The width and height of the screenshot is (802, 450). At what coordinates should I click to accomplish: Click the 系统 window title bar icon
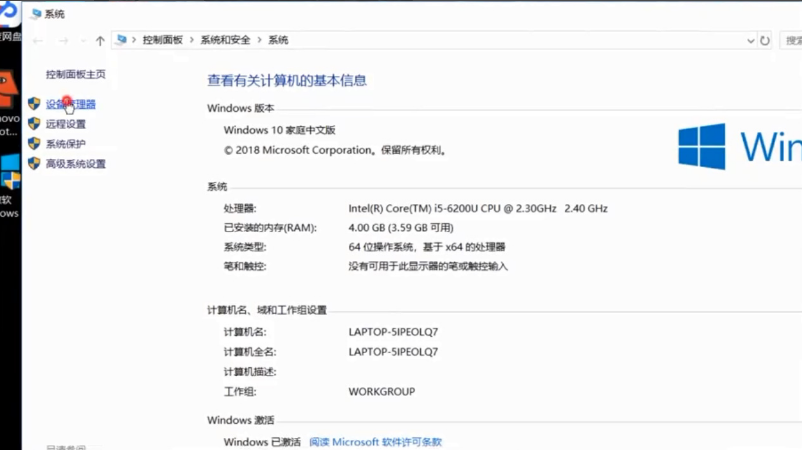pyautogui.click(x=36, y=14)
